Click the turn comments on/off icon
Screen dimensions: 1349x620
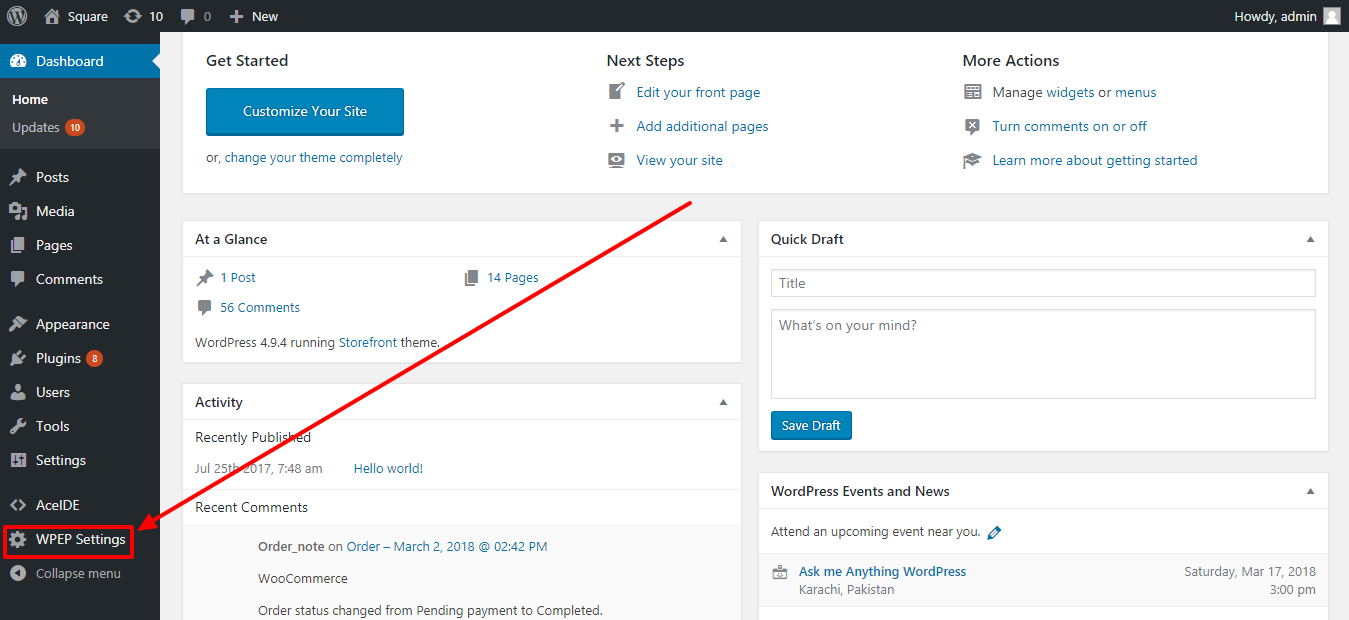pyautogui.click(x=972, y=126)
